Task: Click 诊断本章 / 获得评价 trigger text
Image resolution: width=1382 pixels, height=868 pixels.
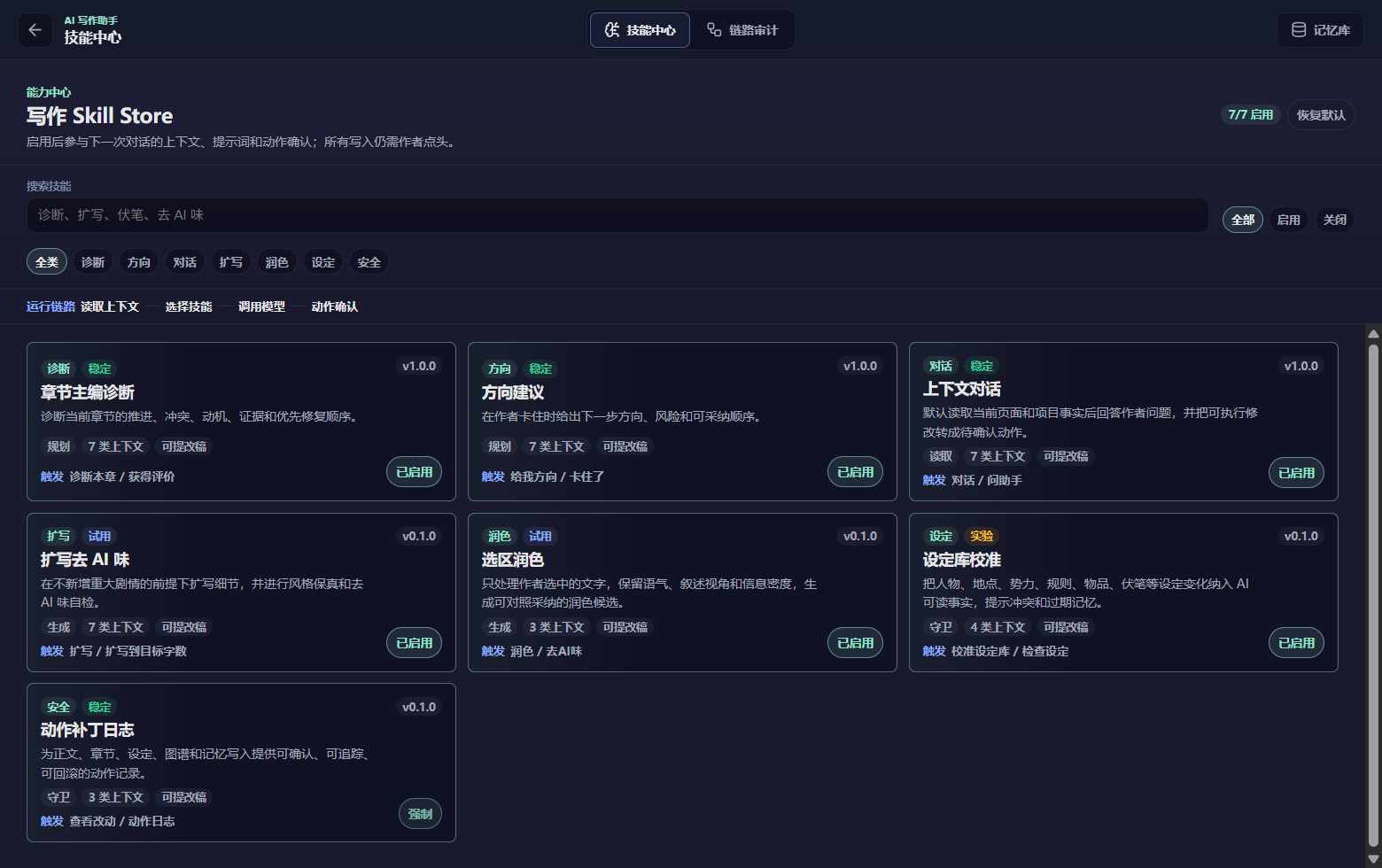Action: point(122,477)
